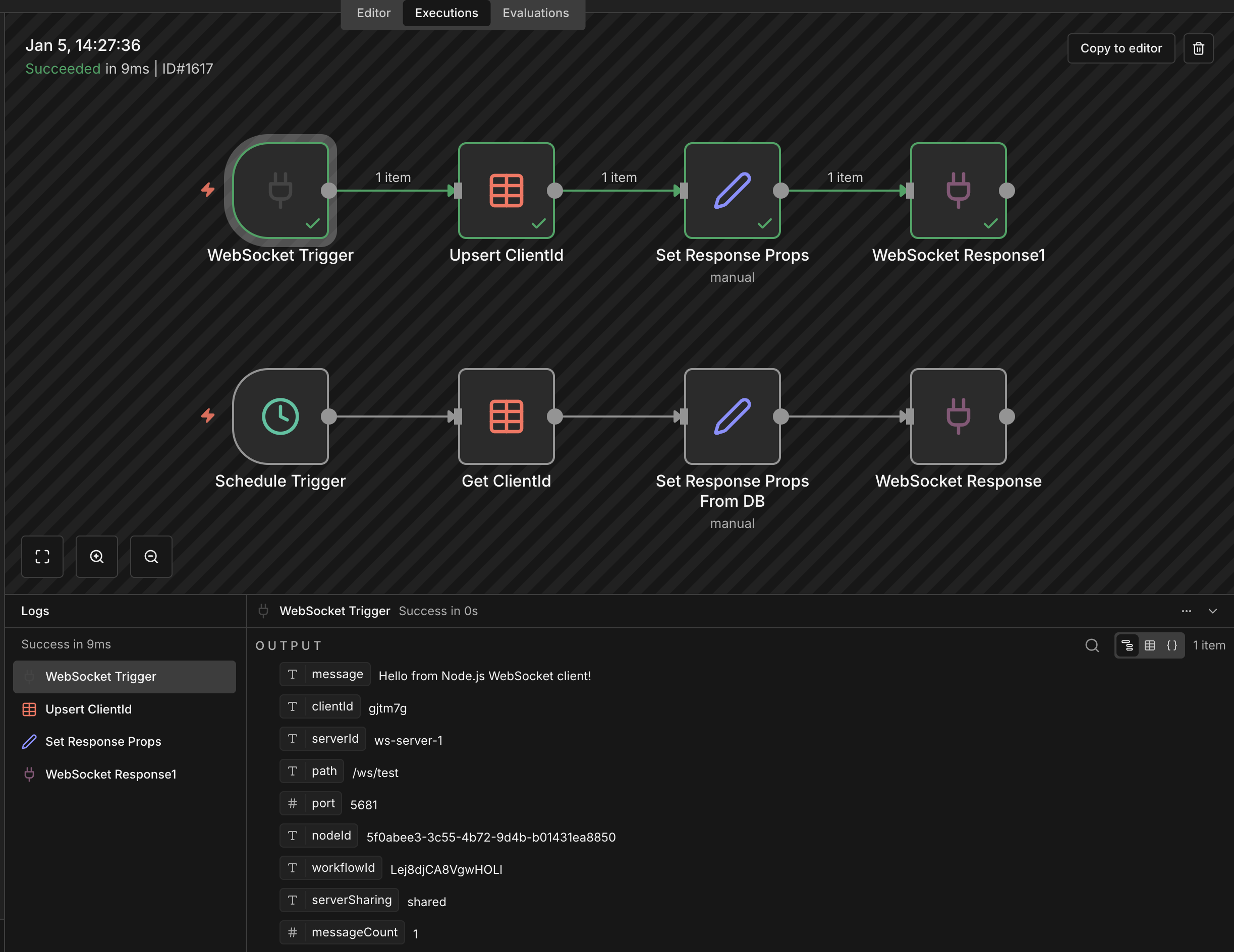Click the Copy to editor button

click(x=1120, y=48)
